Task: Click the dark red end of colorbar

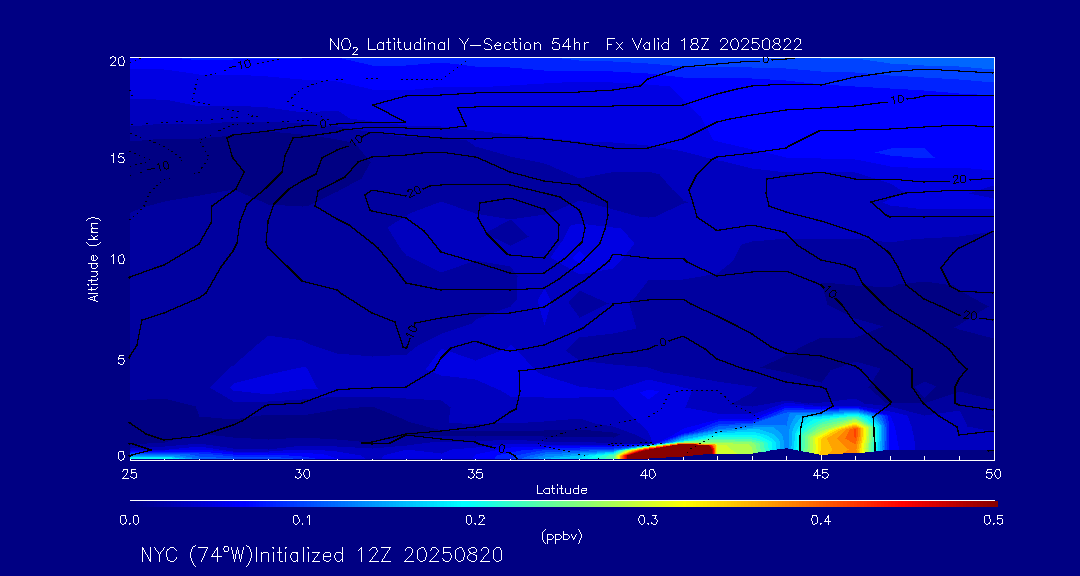Action: 988,502
